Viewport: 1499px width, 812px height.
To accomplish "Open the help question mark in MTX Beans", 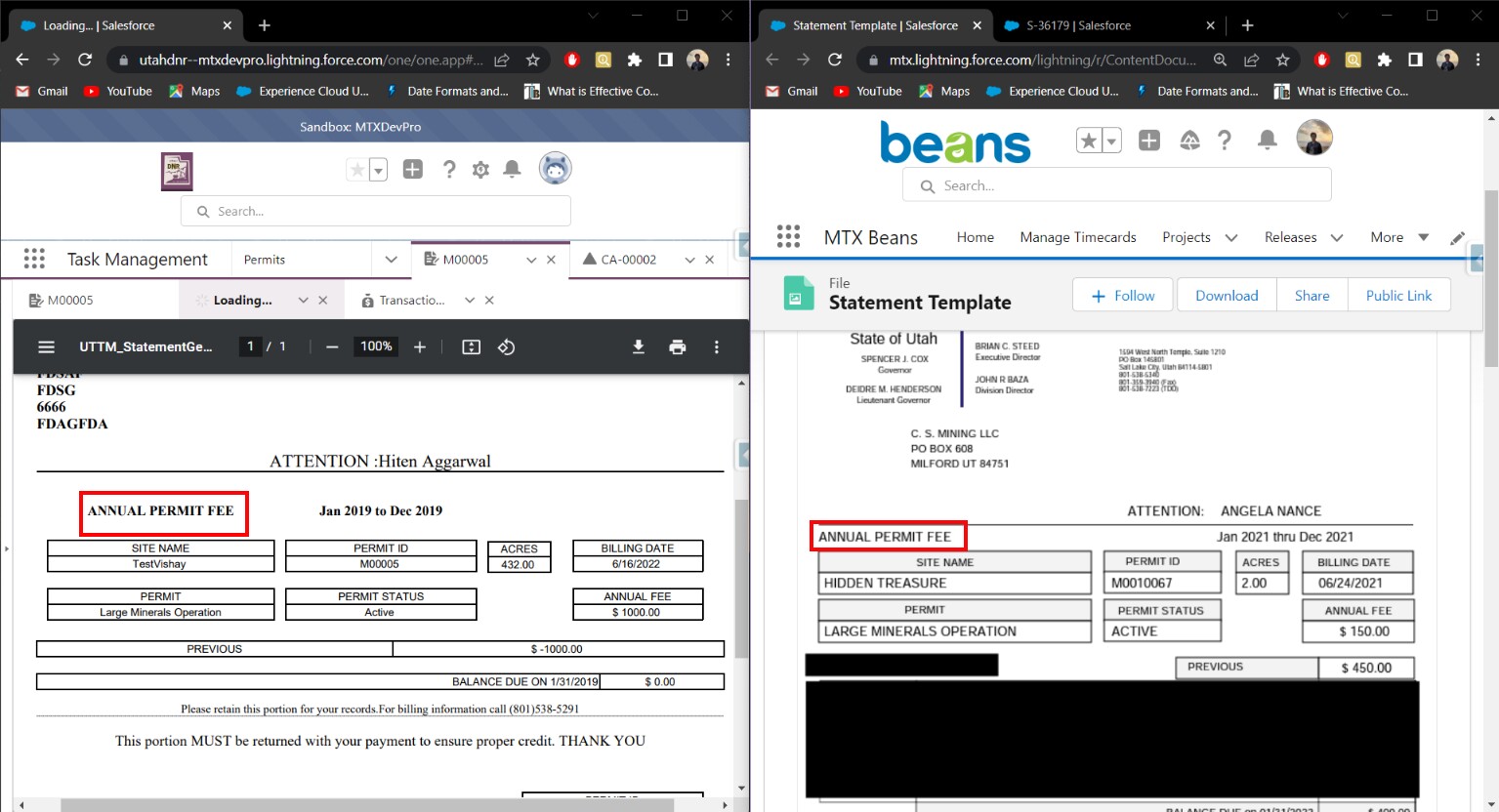I will (x=1225, y=139).
